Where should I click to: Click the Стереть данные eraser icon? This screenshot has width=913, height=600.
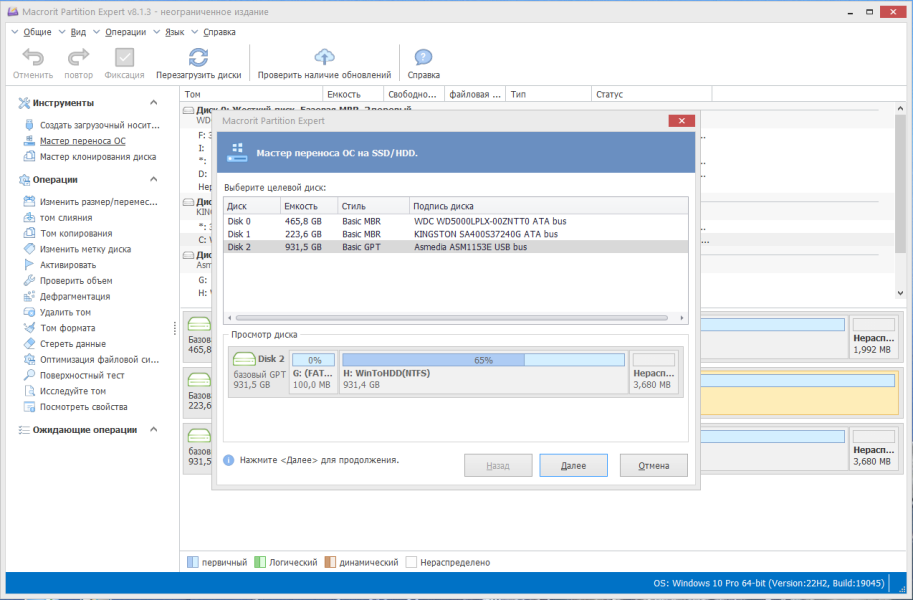29,343
